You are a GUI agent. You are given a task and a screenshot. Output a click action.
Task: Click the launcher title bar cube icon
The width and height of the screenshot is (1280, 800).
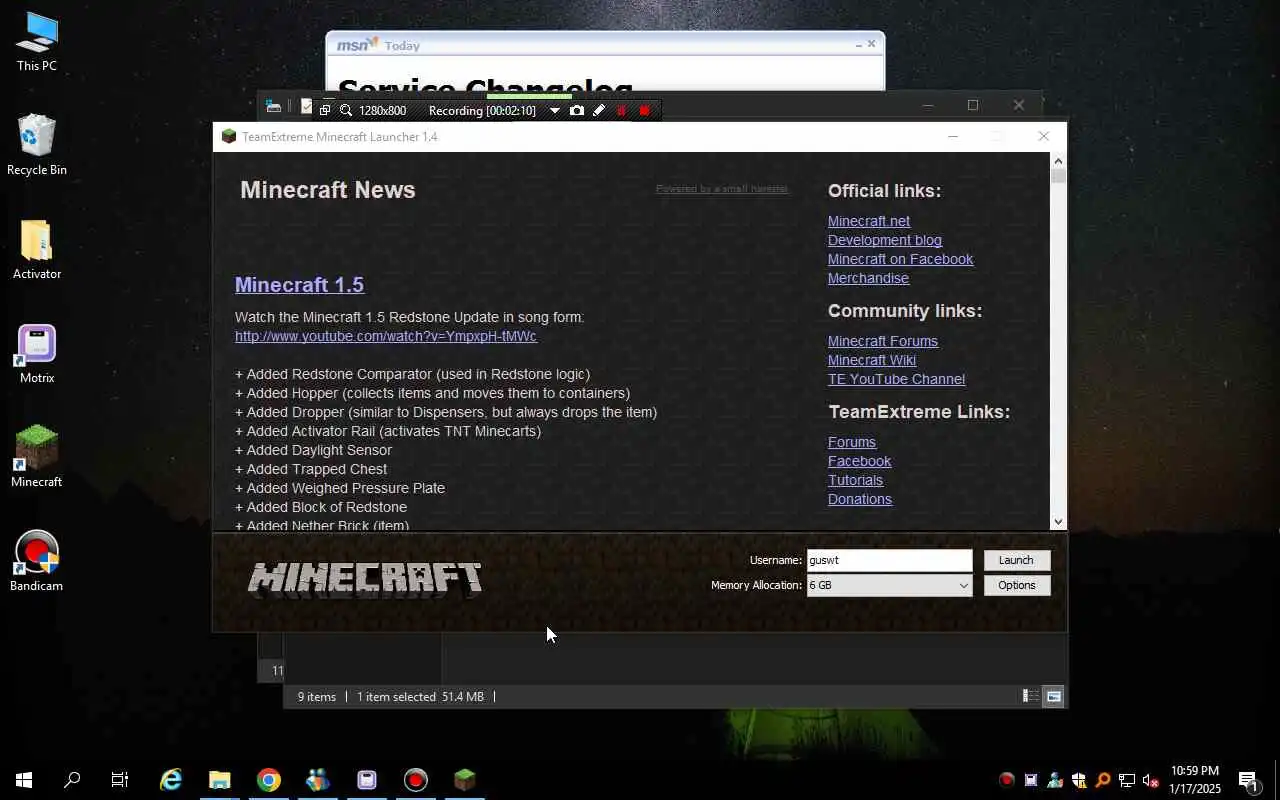pos(229,136)
